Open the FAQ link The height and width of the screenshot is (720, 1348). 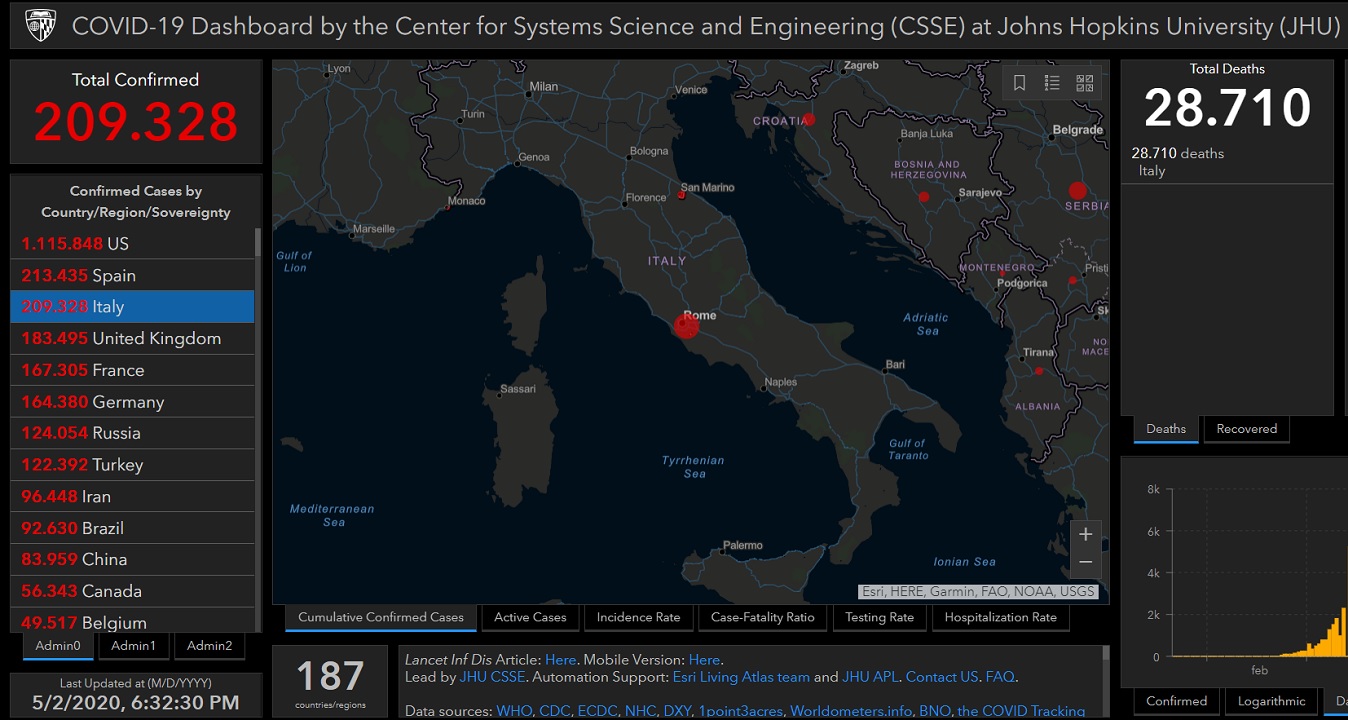[1000, 677]
